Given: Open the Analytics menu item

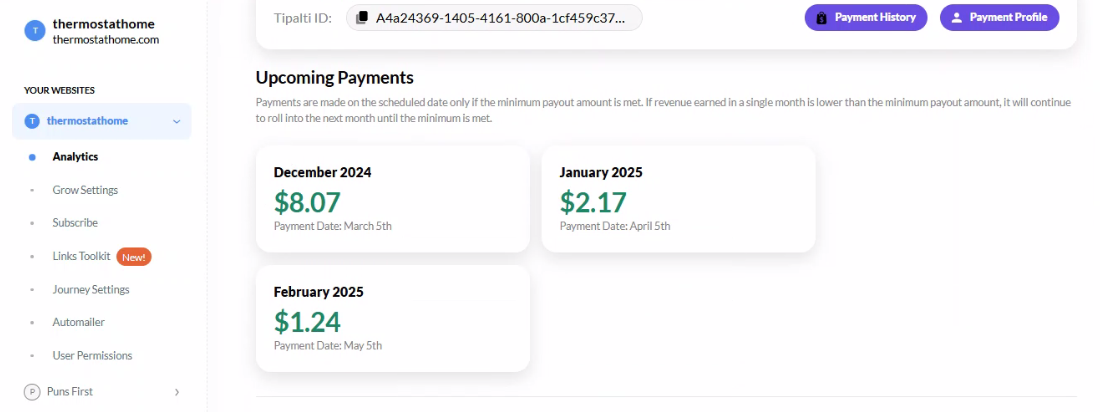Looking at the screenshot, I should pyautogui.click(x=75, y=157).
